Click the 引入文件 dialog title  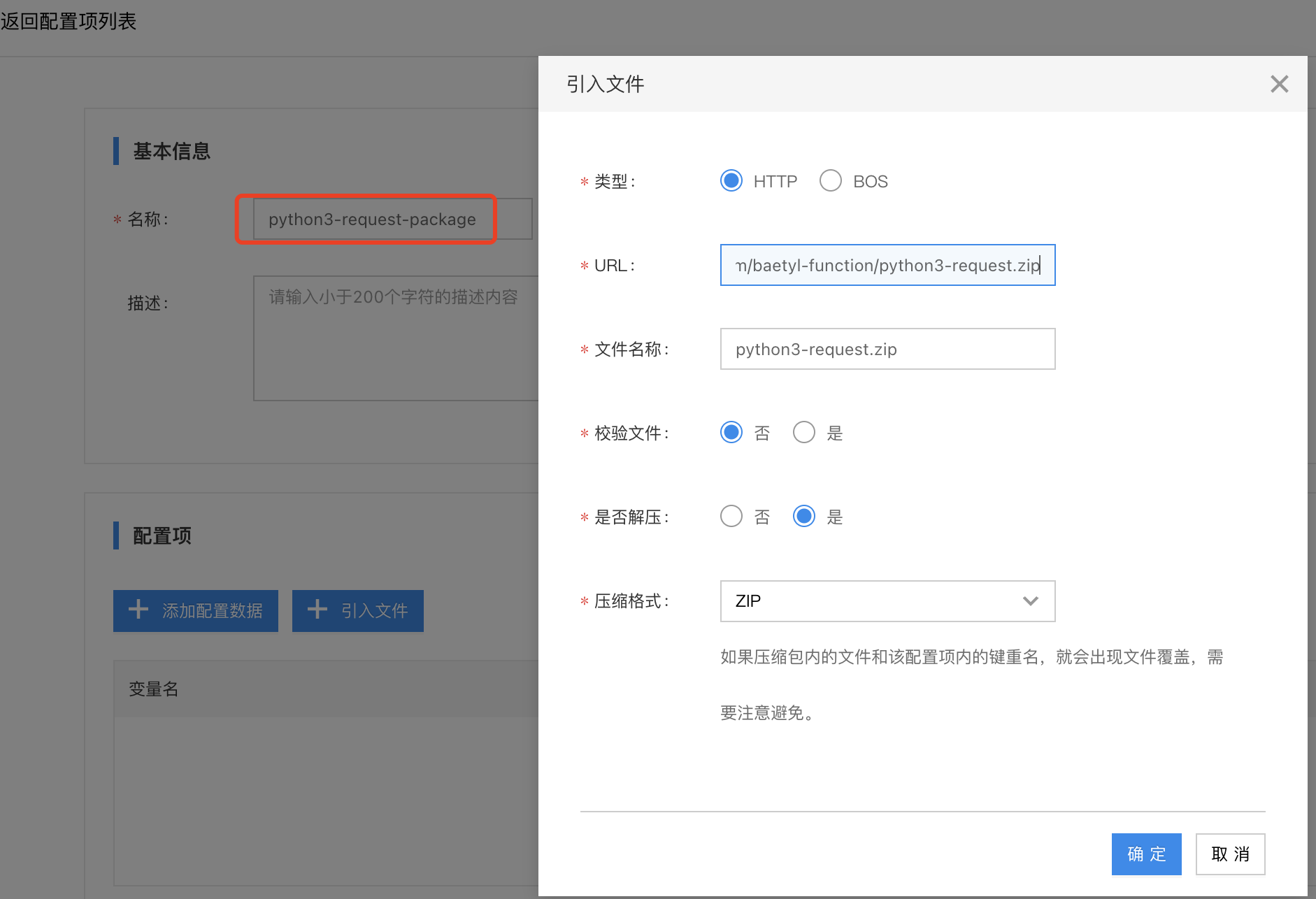(606, 84)
